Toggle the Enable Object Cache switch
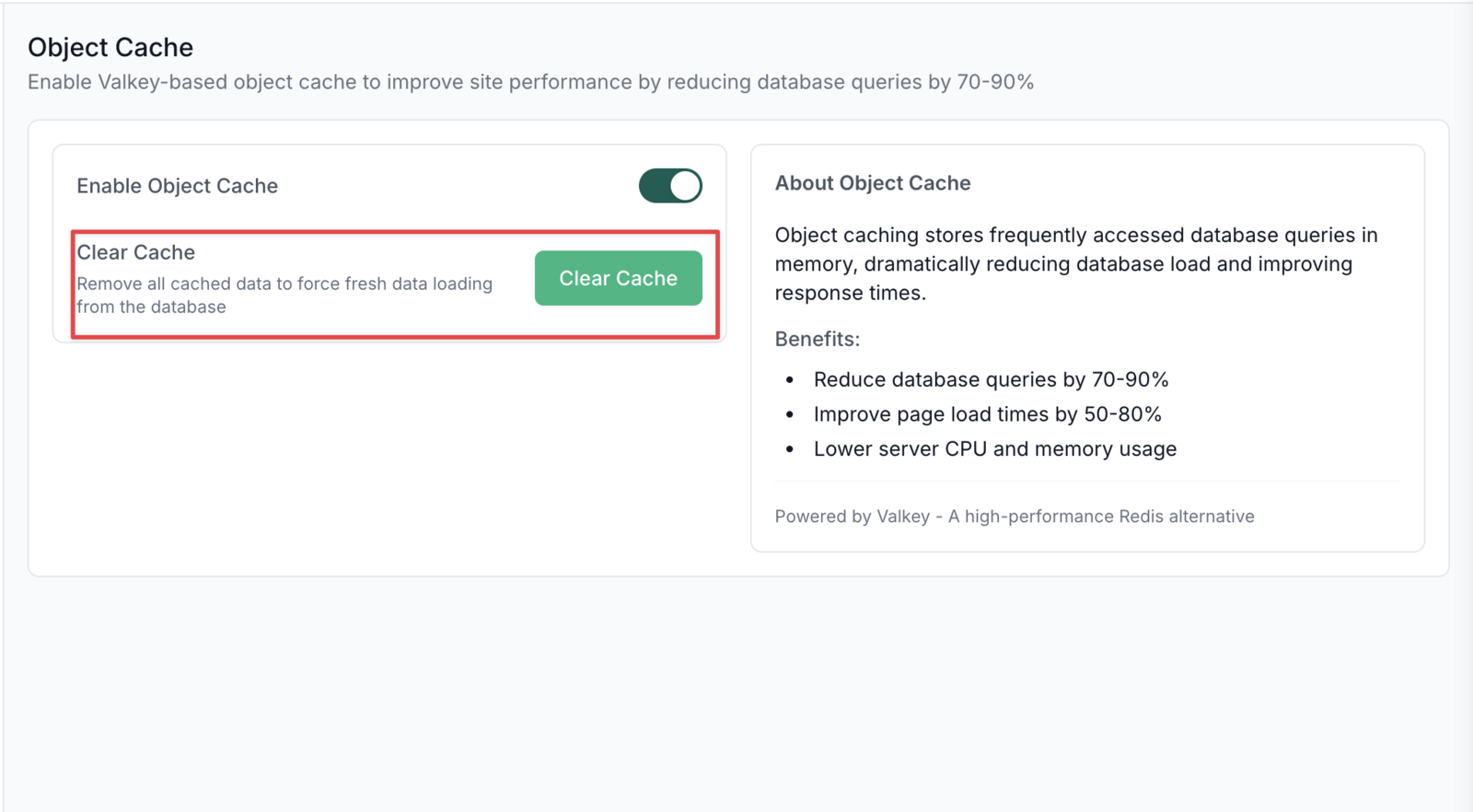 point(670,186)
